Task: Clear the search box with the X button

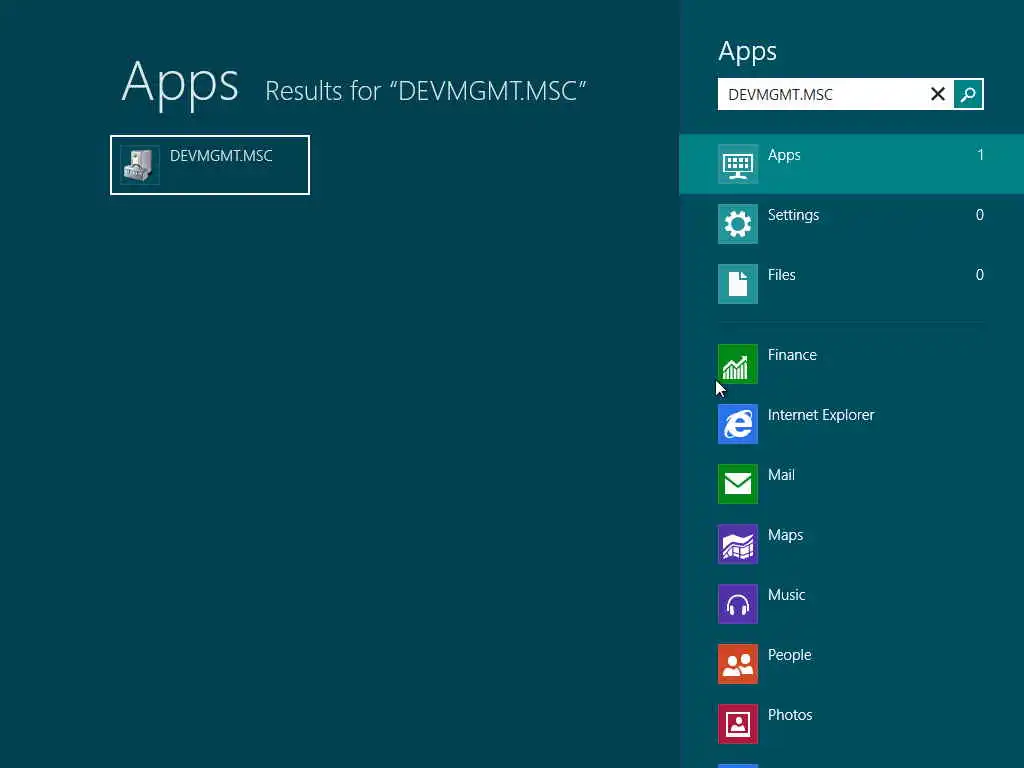Action: coord(938,94)
